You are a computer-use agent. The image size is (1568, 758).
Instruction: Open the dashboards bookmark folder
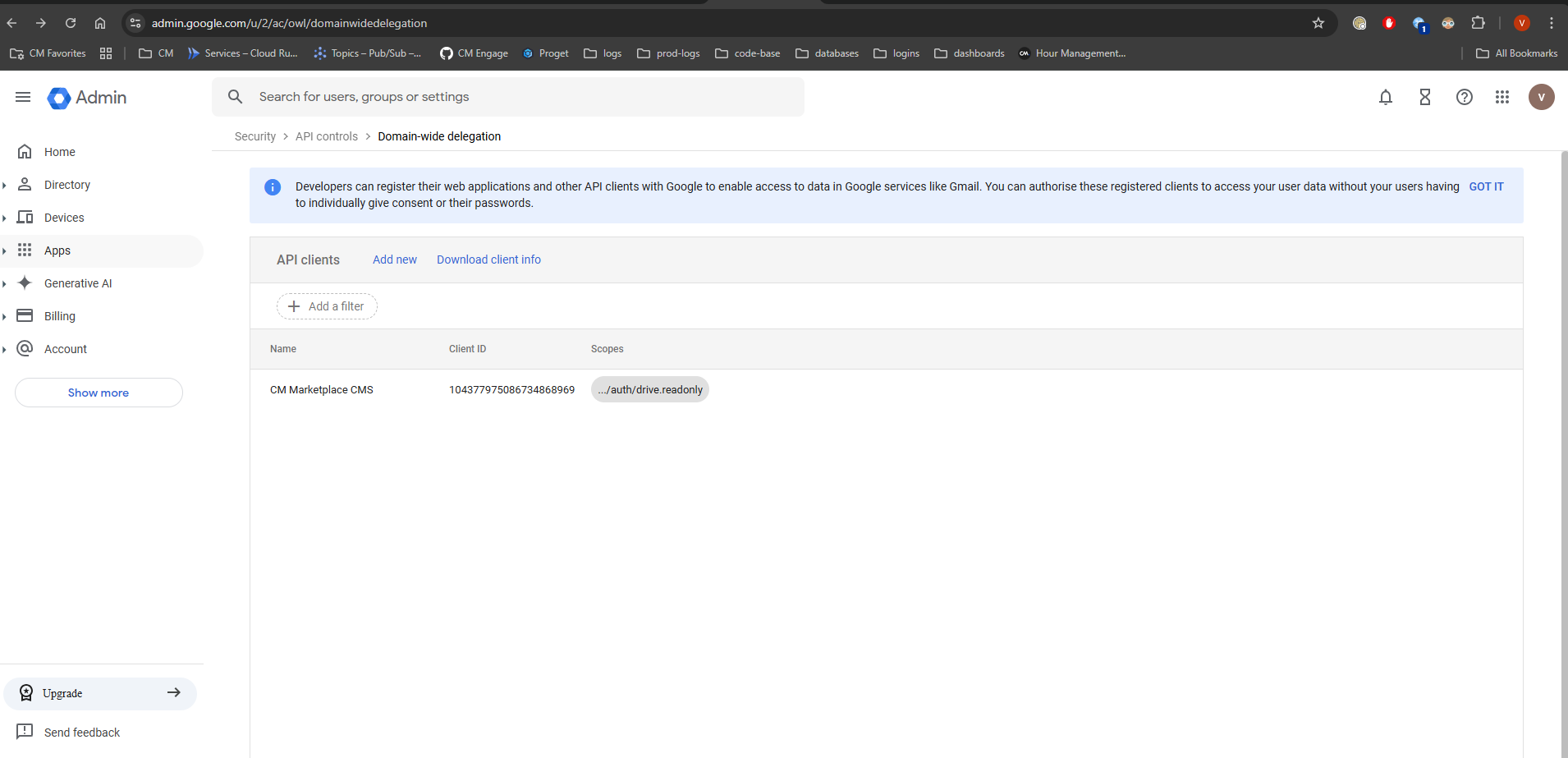pyautogui.click(x=970, y=53)
